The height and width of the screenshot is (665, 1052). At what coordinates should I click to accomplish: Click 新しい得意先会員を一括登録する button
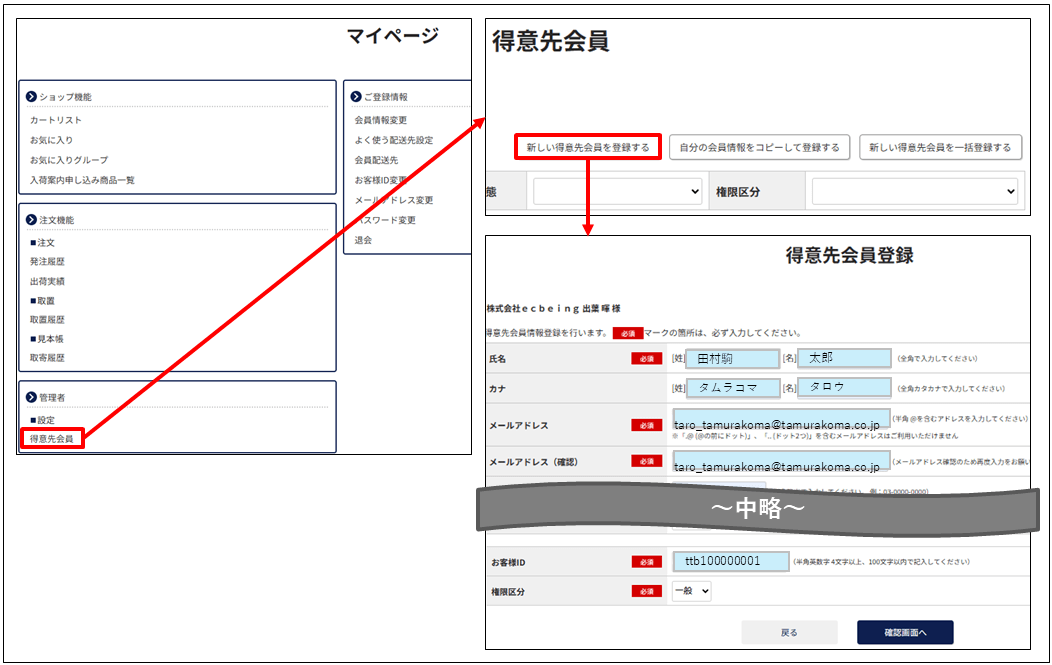940,148
